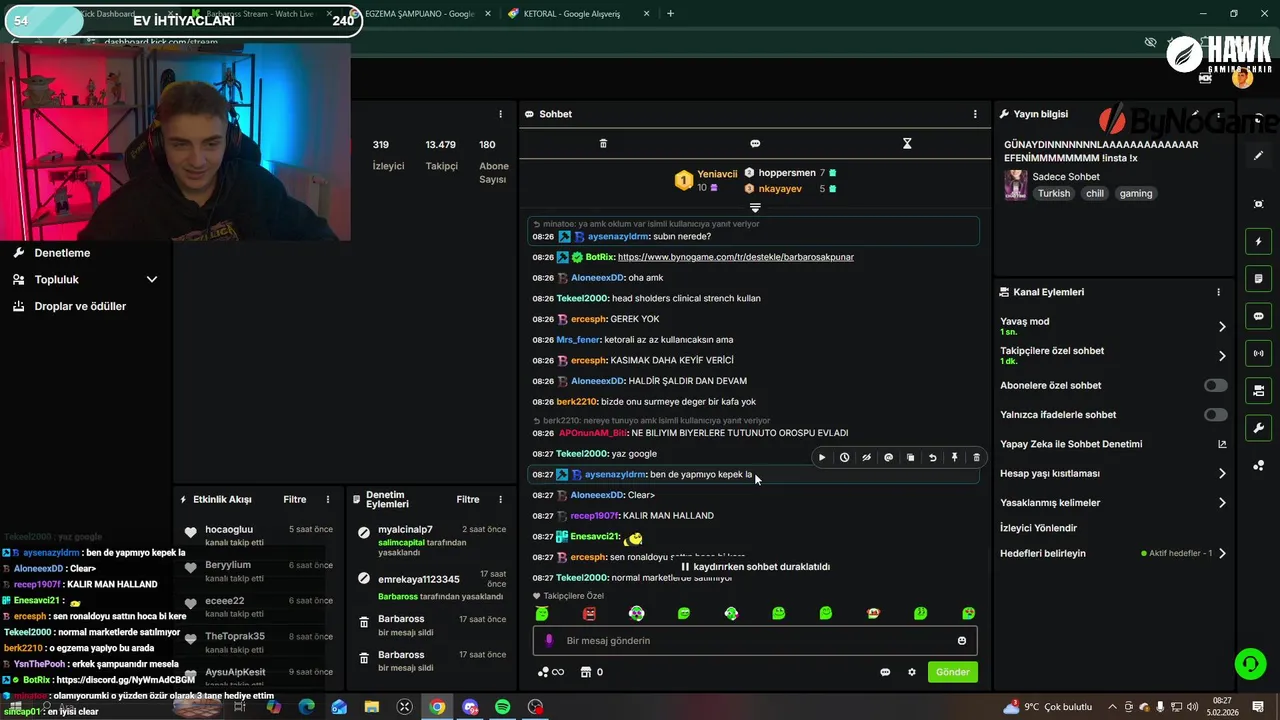Screen dimensions: 1280x720
Task: Open Droplar ve ödüller
Action: click(80, 306)
